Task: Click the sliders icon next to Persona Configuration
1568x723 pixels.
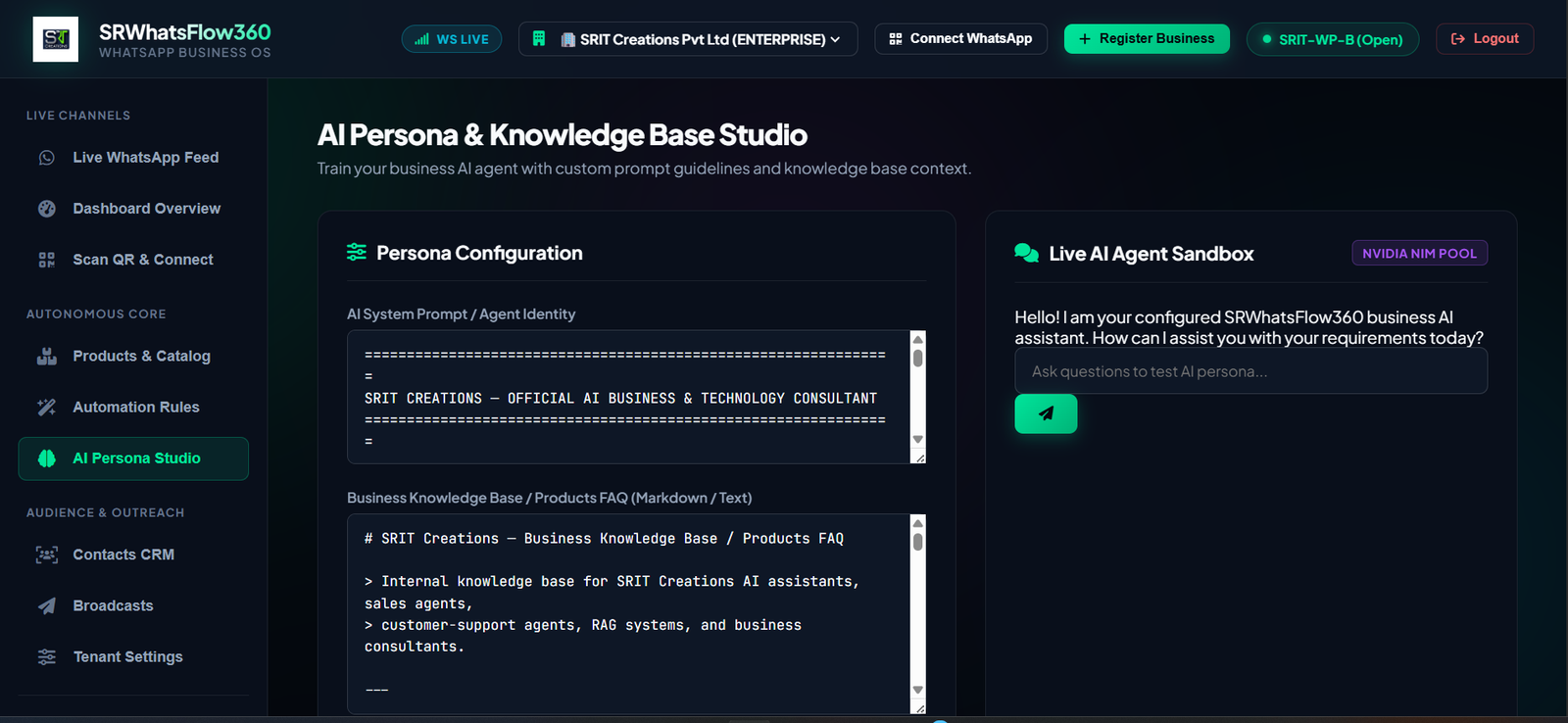Action: point(357,253)
